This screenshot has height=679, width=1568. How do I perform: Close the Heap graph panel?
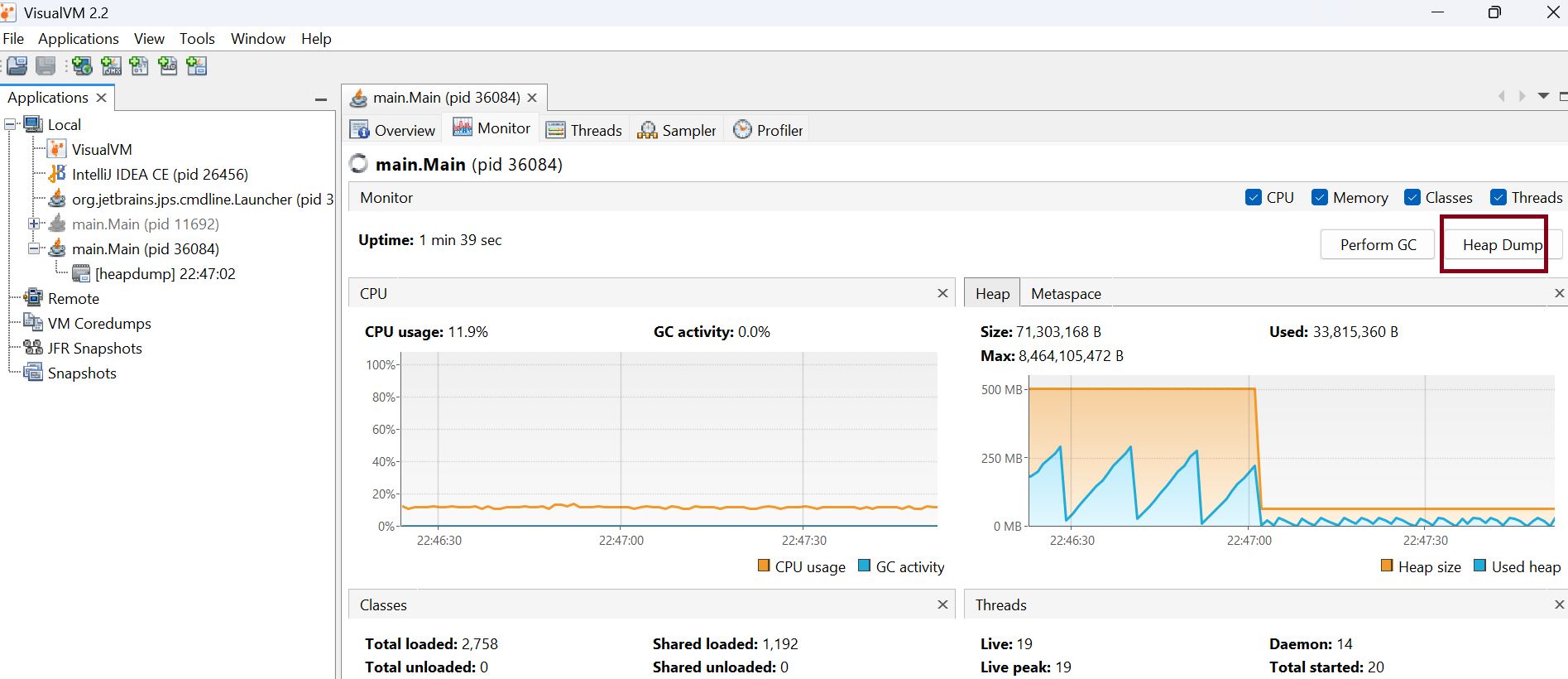1560,293
